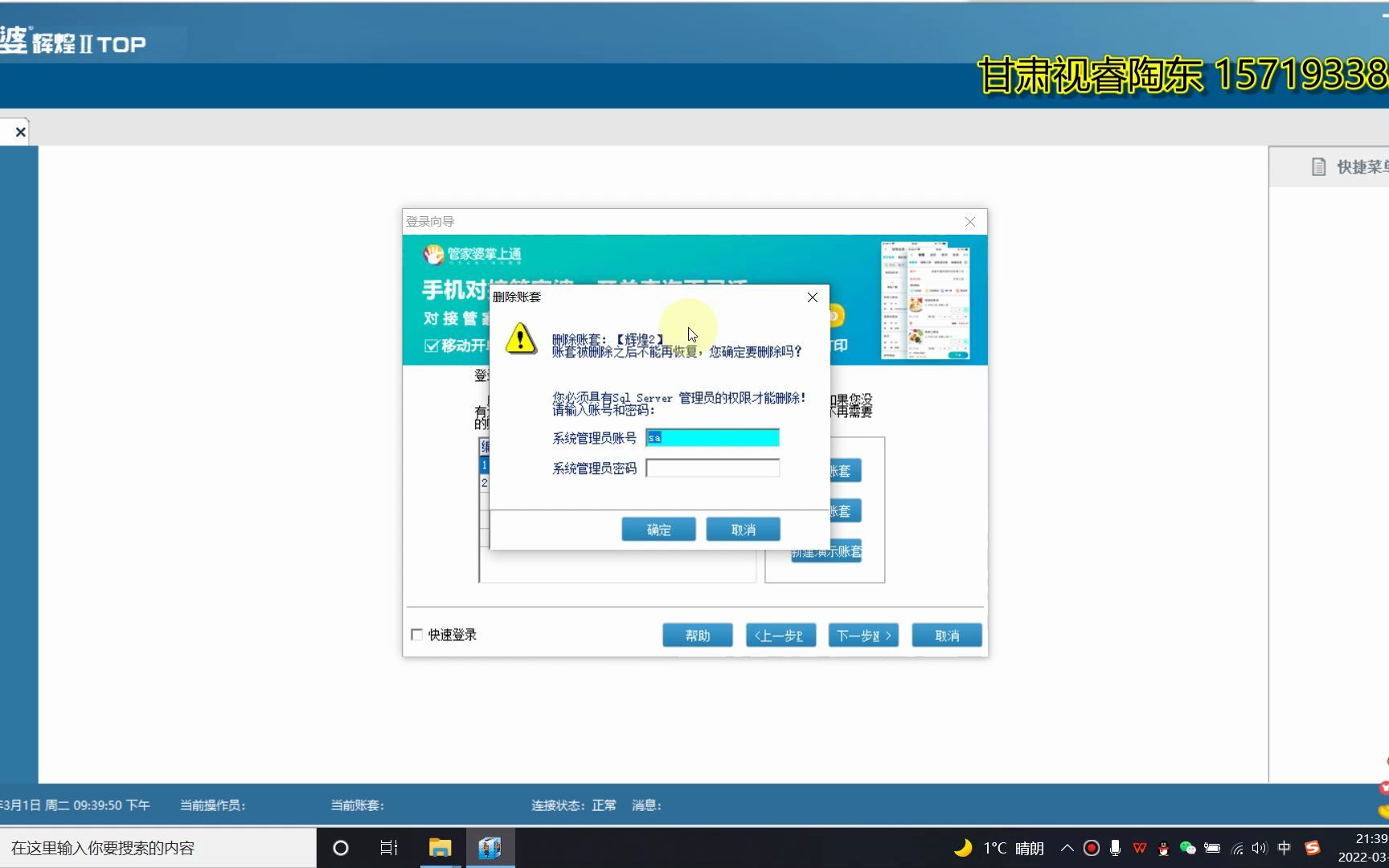
Task: Focus the 系统管理员密码 password field
Action: click(x=712, y=468)
